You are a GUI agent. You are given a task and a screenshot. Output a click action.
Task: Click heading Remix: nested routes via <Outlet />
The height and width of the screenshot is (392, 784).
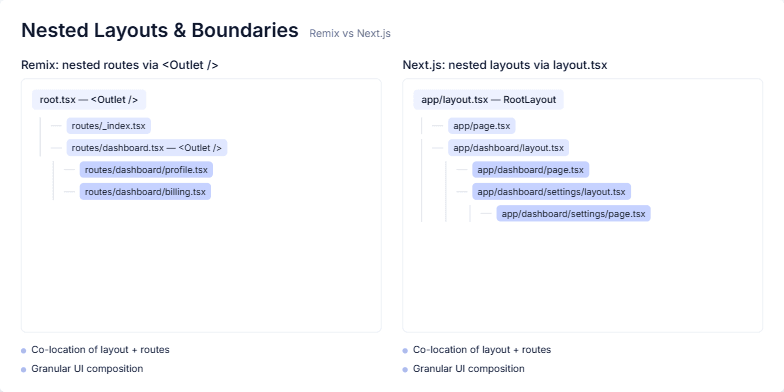(120, 65)
